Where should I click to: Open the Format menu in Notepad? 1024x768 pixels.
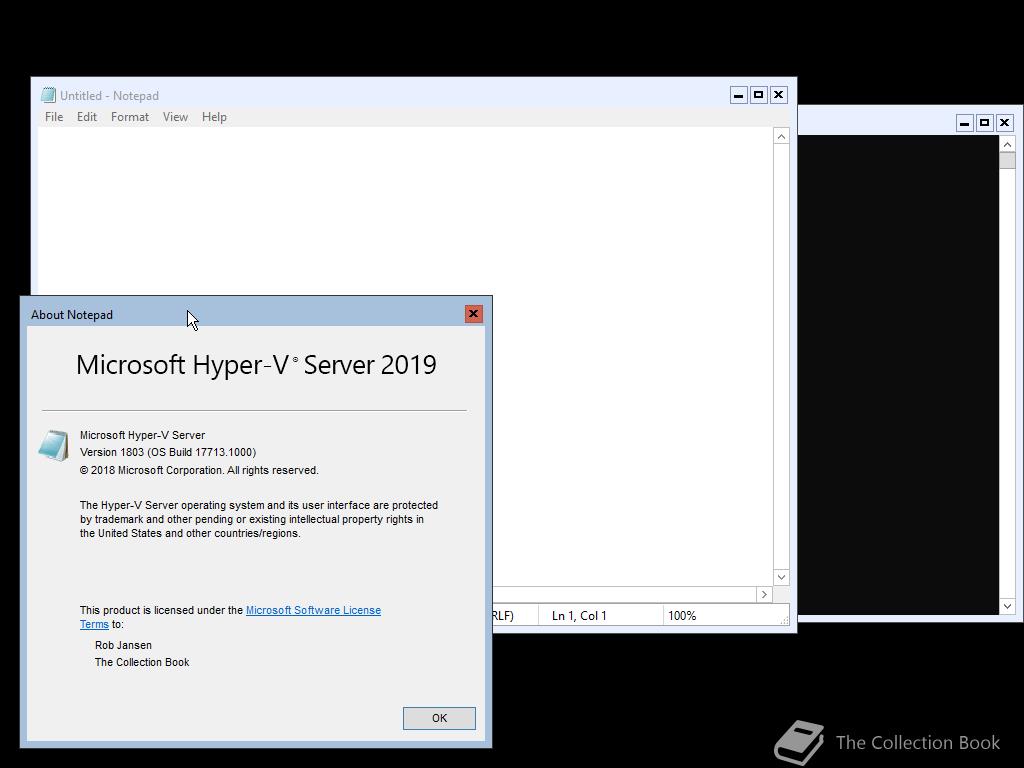[129, 117]
